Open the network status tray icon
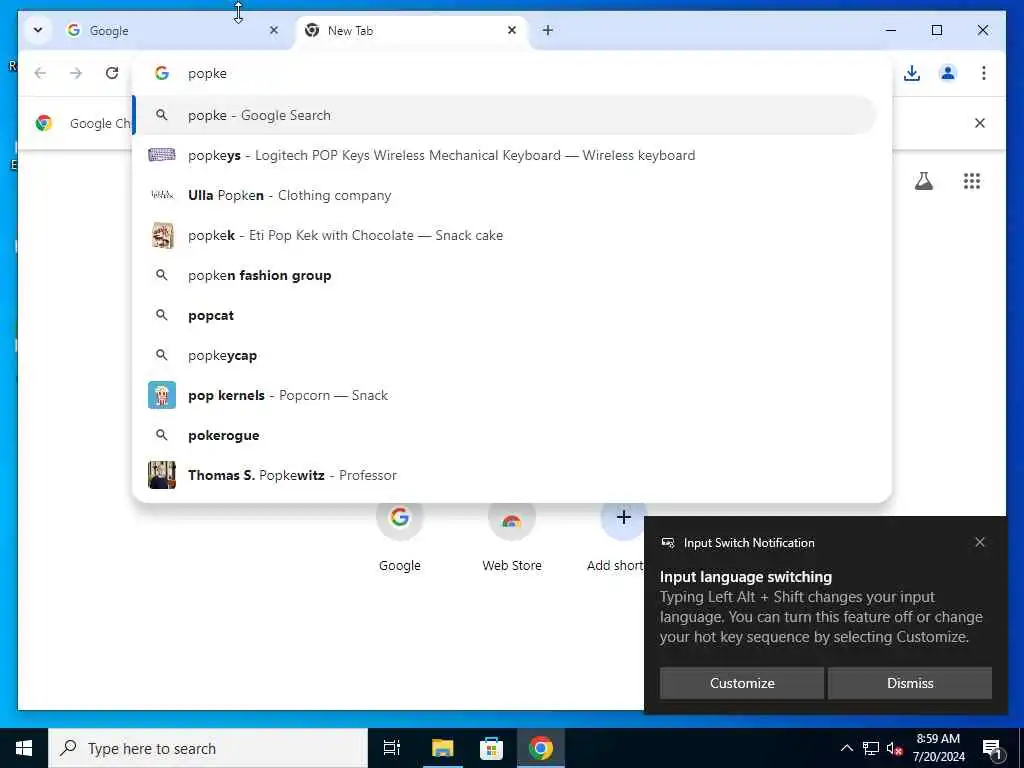 [x=871, y=748]
